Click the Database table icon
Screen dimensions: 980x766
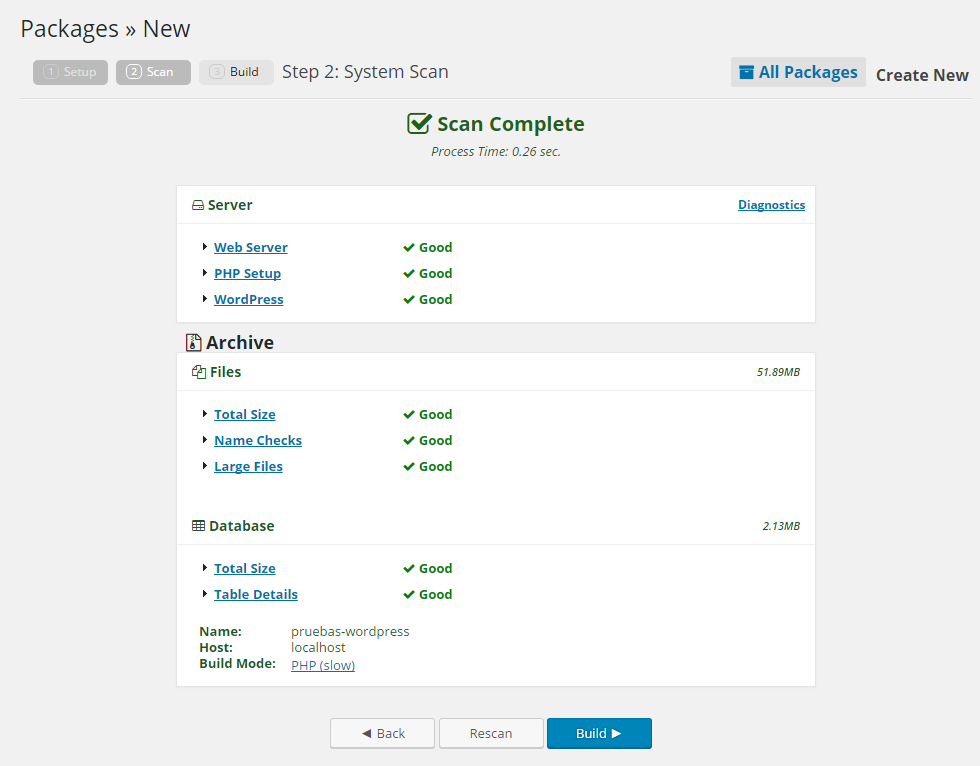coord(198,526)
